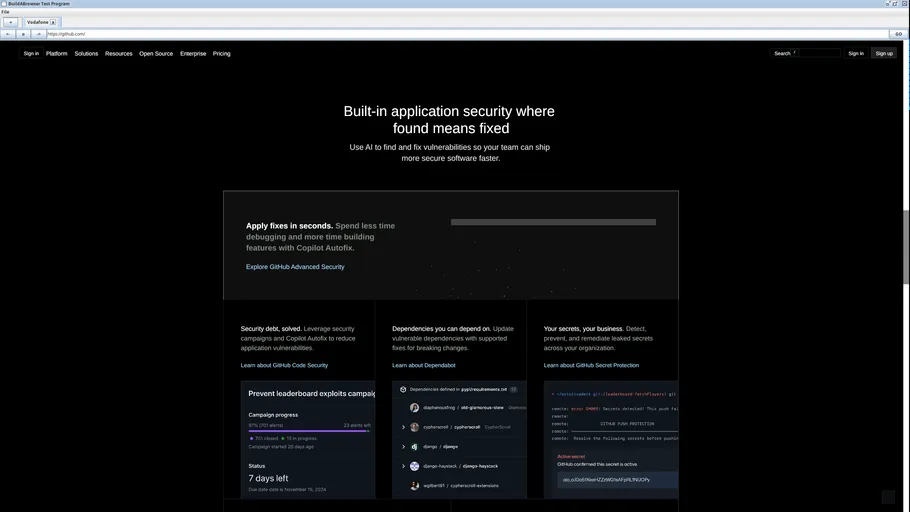Click the 'Campaign progress' label

273,415
